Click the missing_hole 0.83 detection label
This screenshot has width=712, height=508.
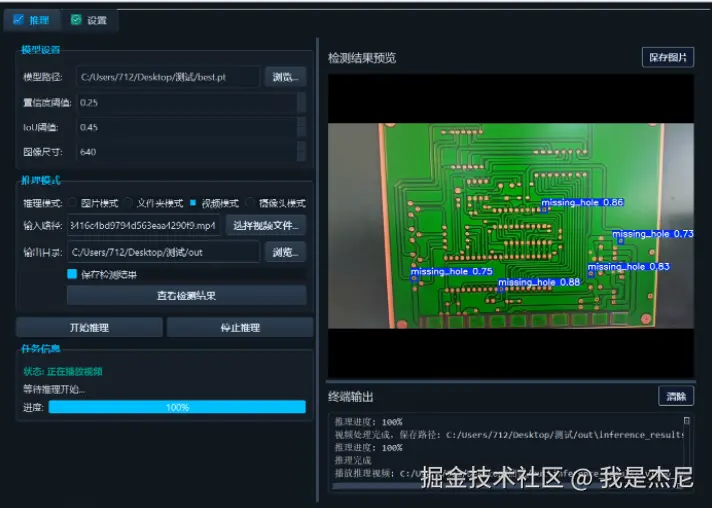[x=628, y=266]
